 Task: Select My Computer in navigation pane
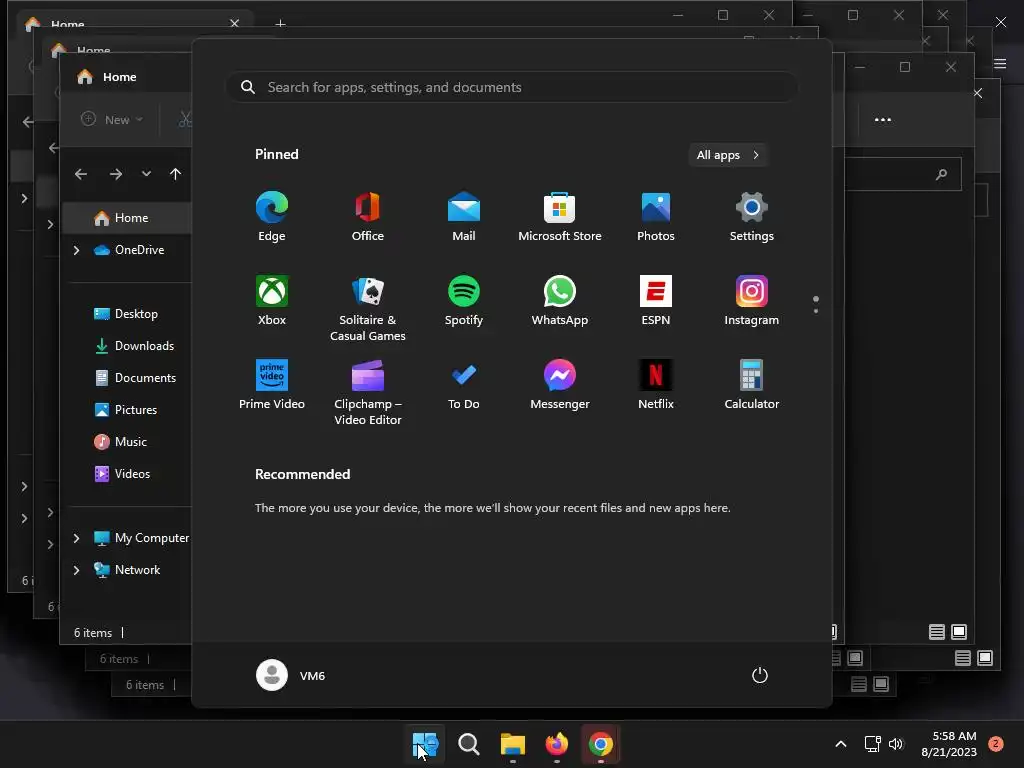141,538
